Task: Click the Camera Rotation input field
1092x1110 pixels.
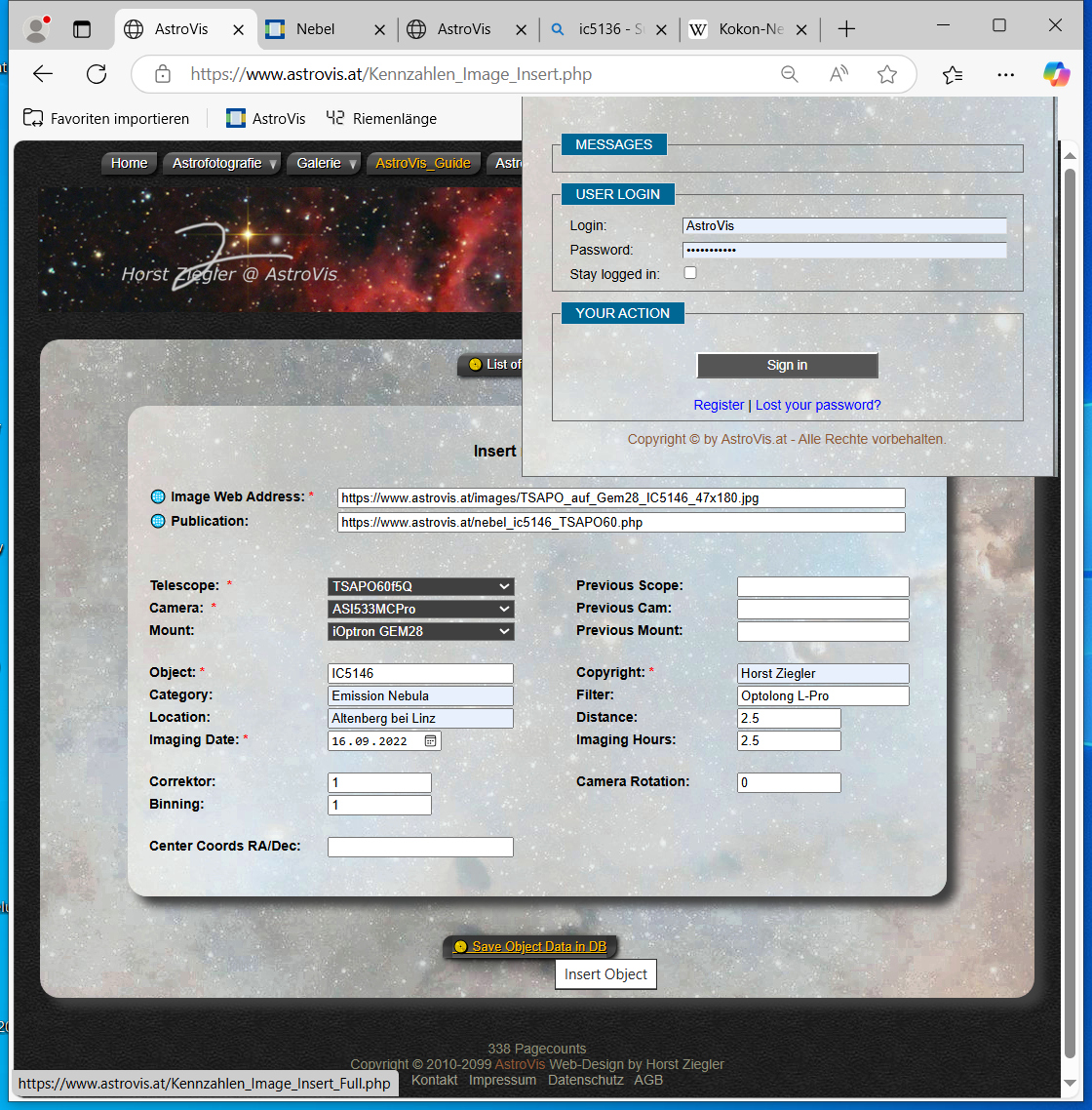Action: (789, 782)
